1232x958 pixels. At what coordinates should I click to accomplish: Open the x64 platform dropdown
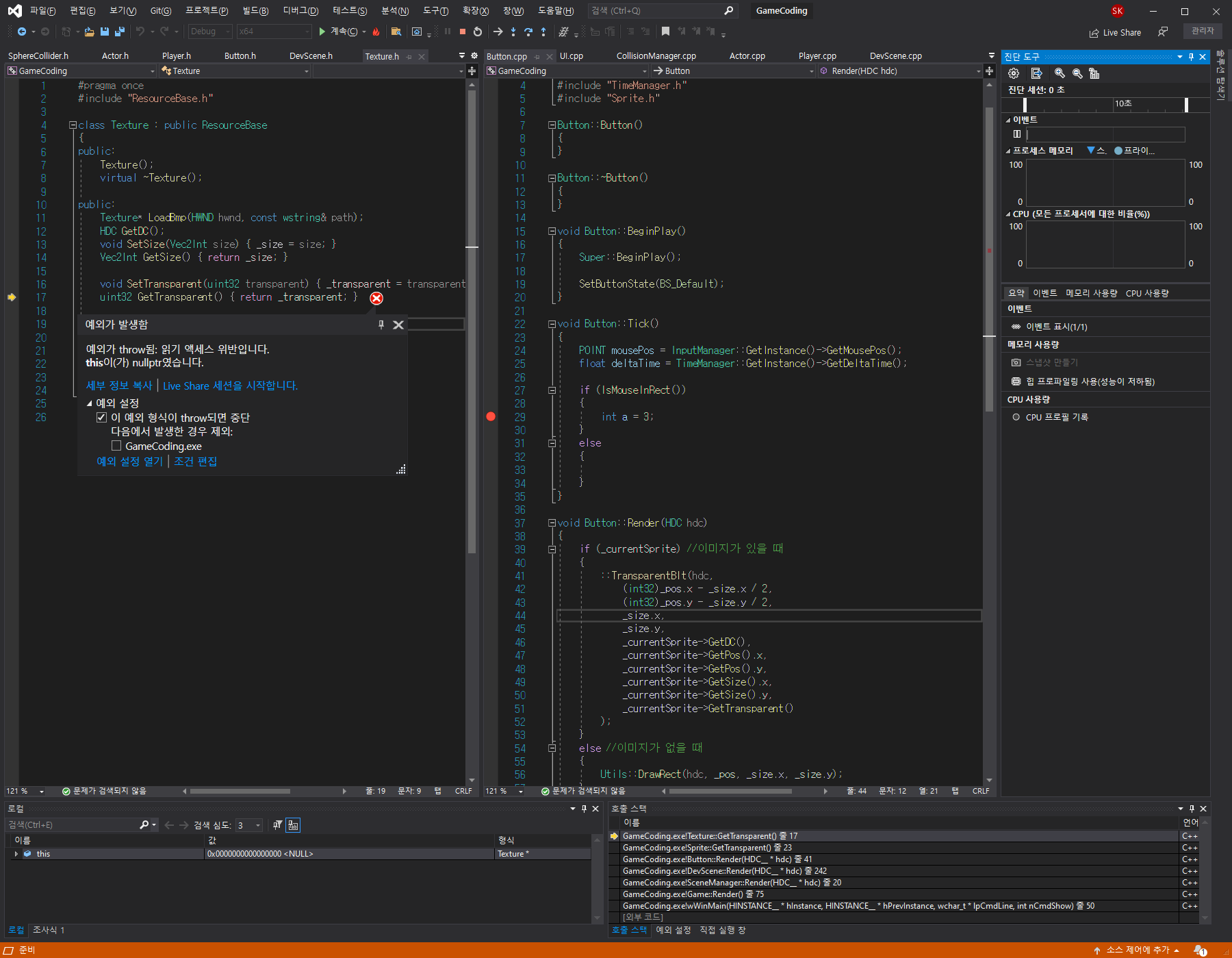click(274, 31)
